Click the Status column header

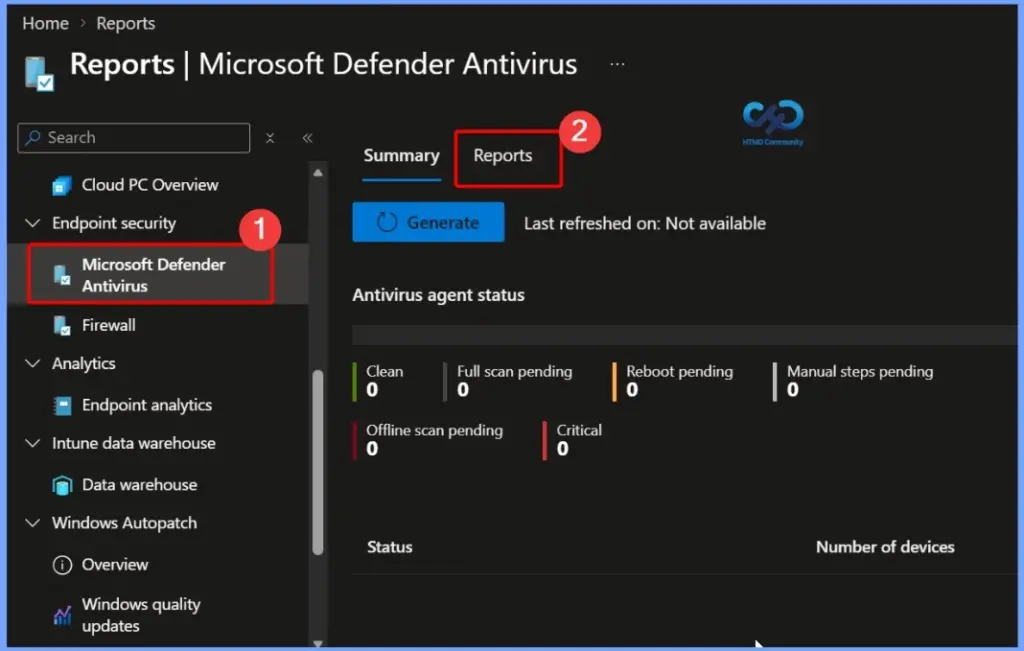[390, 547]
